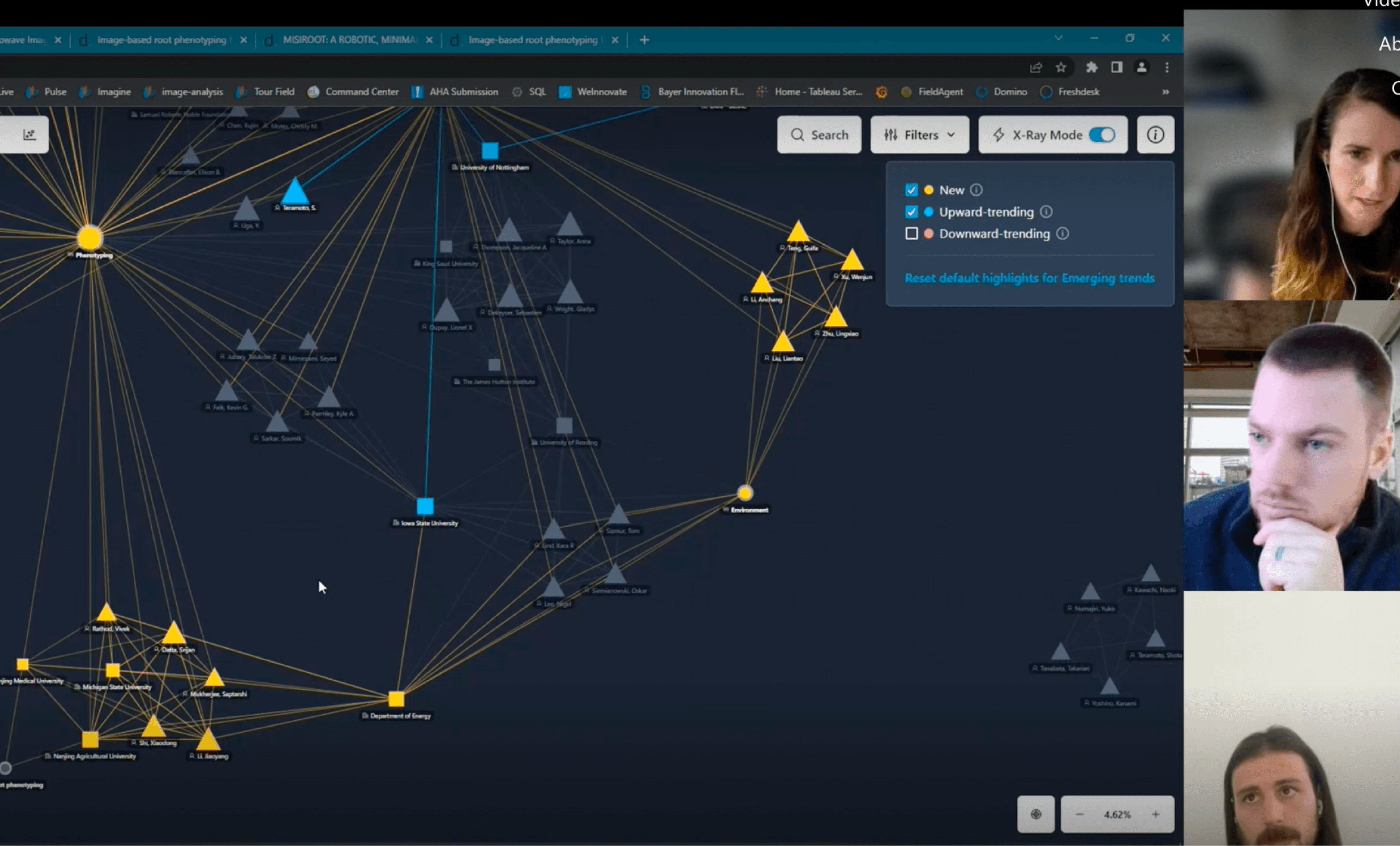Click the recenter graph target icon

pyautogui.click(x=1036, y=814)
